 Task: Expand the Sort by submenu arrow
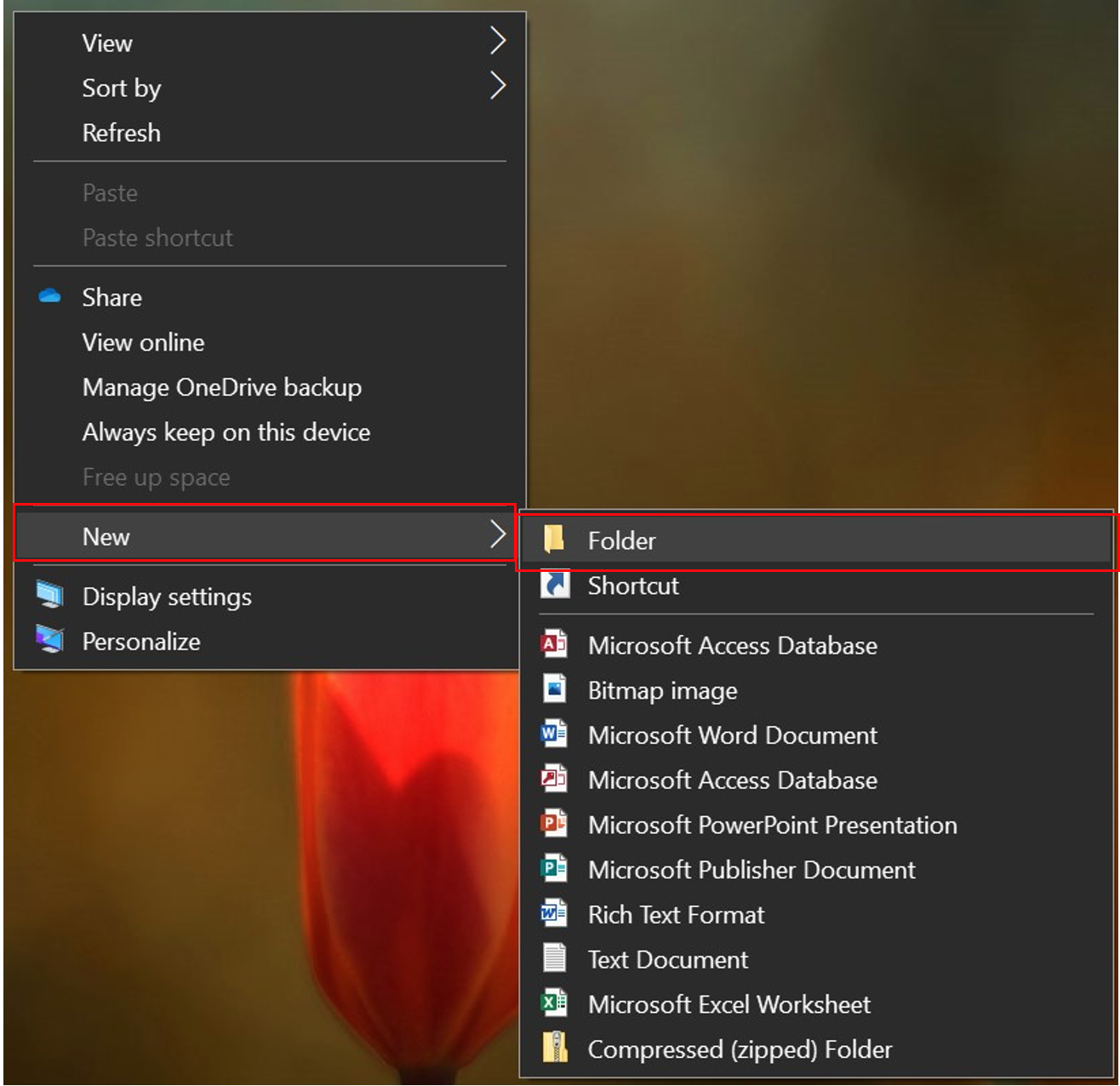coord(498,86)
